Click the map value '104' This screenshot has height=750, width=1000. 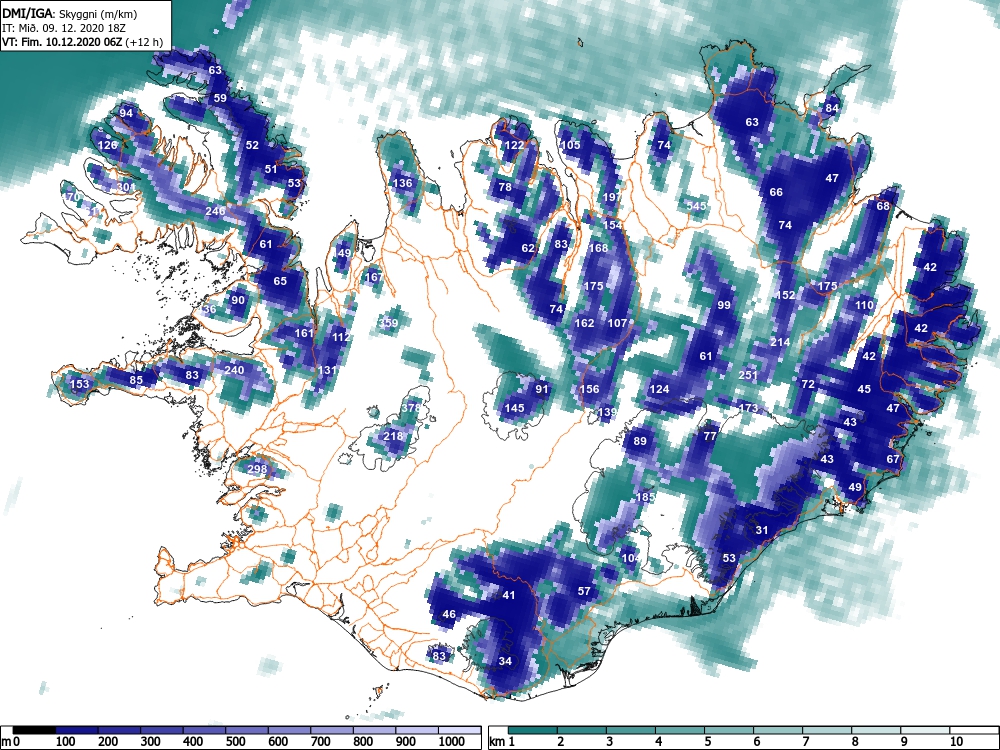pyautogui.click(x=631, y=557)
